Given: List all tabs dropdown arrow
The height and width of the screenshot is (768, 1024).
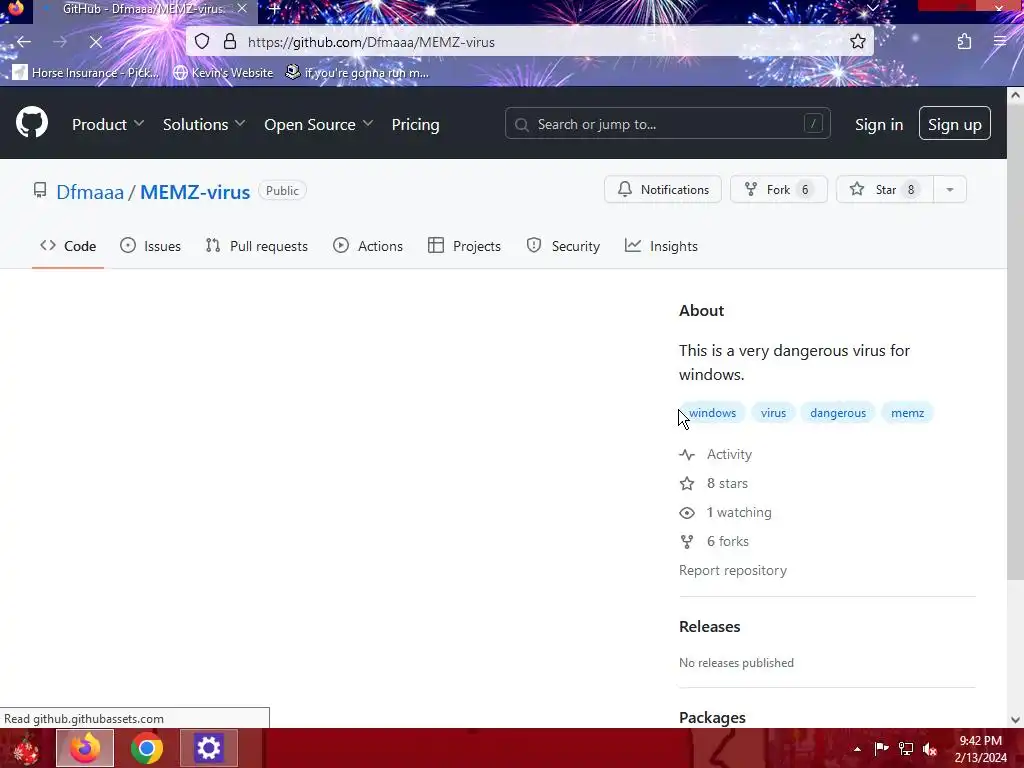Looking at the screenshot, I should [872, 8].
